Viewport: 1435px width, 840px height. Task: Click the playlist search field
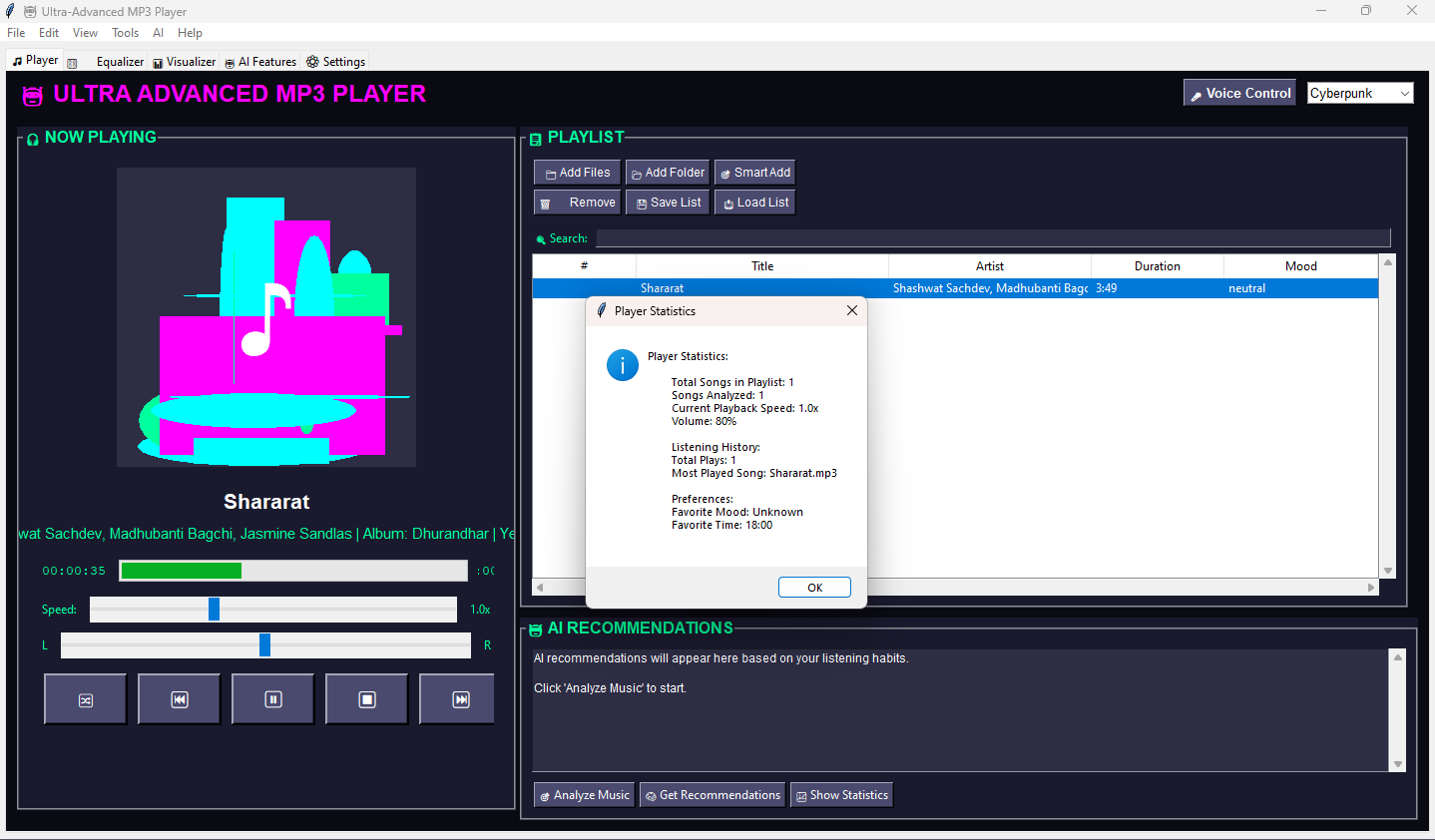point(992,238)
